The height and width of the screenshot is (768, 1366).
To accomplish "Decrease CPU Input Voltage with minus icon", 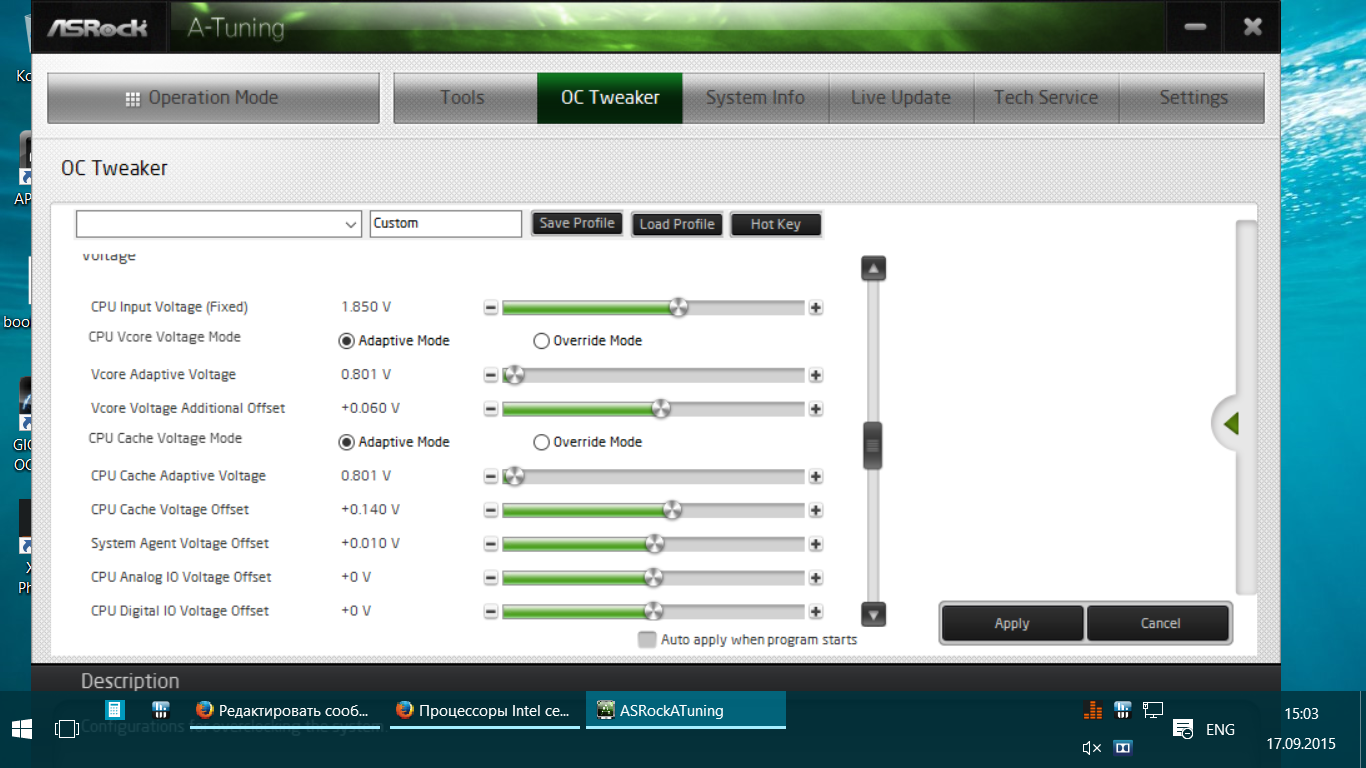I will [x=490, y=308].
